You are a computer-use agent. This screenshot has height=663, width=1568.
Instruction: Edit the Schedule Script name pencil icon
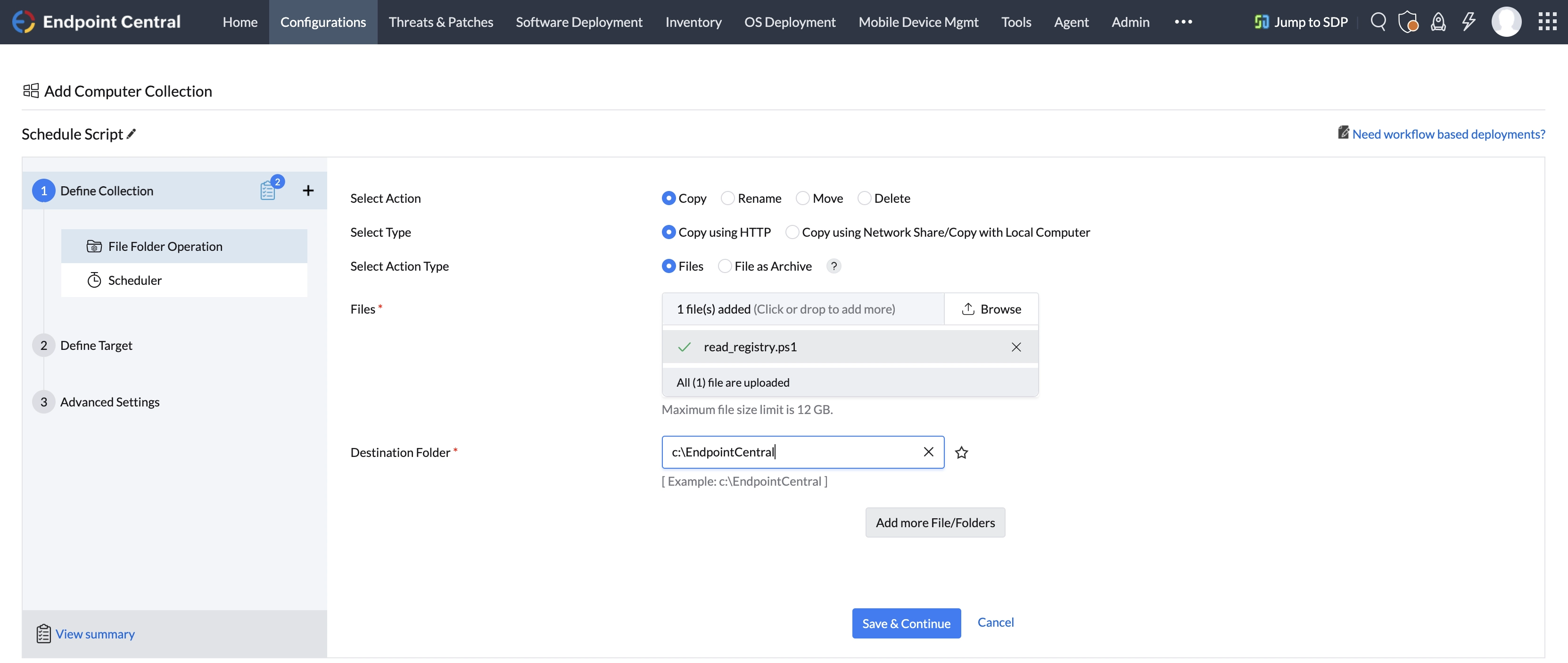(132, 134)
